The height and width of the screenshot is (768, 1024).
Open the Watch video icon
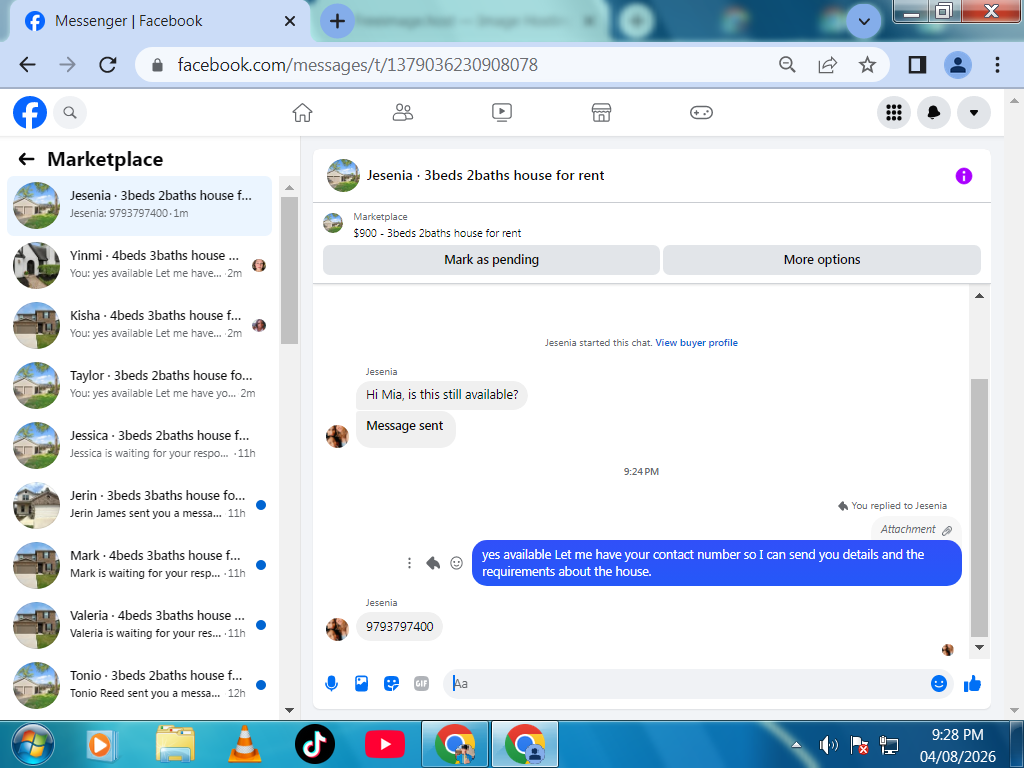[502, 112]
